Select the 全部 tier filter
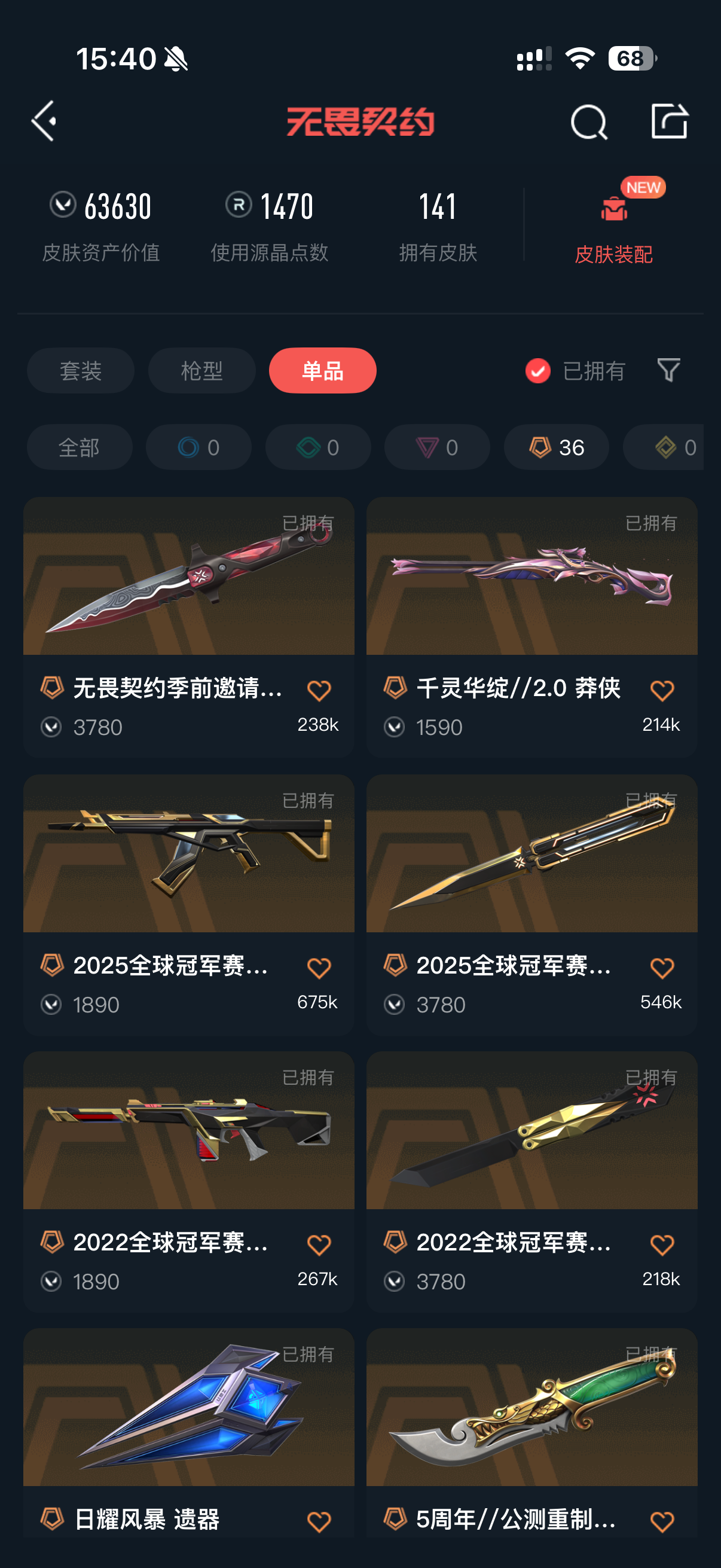721x1568 pixels. [79, 447]
